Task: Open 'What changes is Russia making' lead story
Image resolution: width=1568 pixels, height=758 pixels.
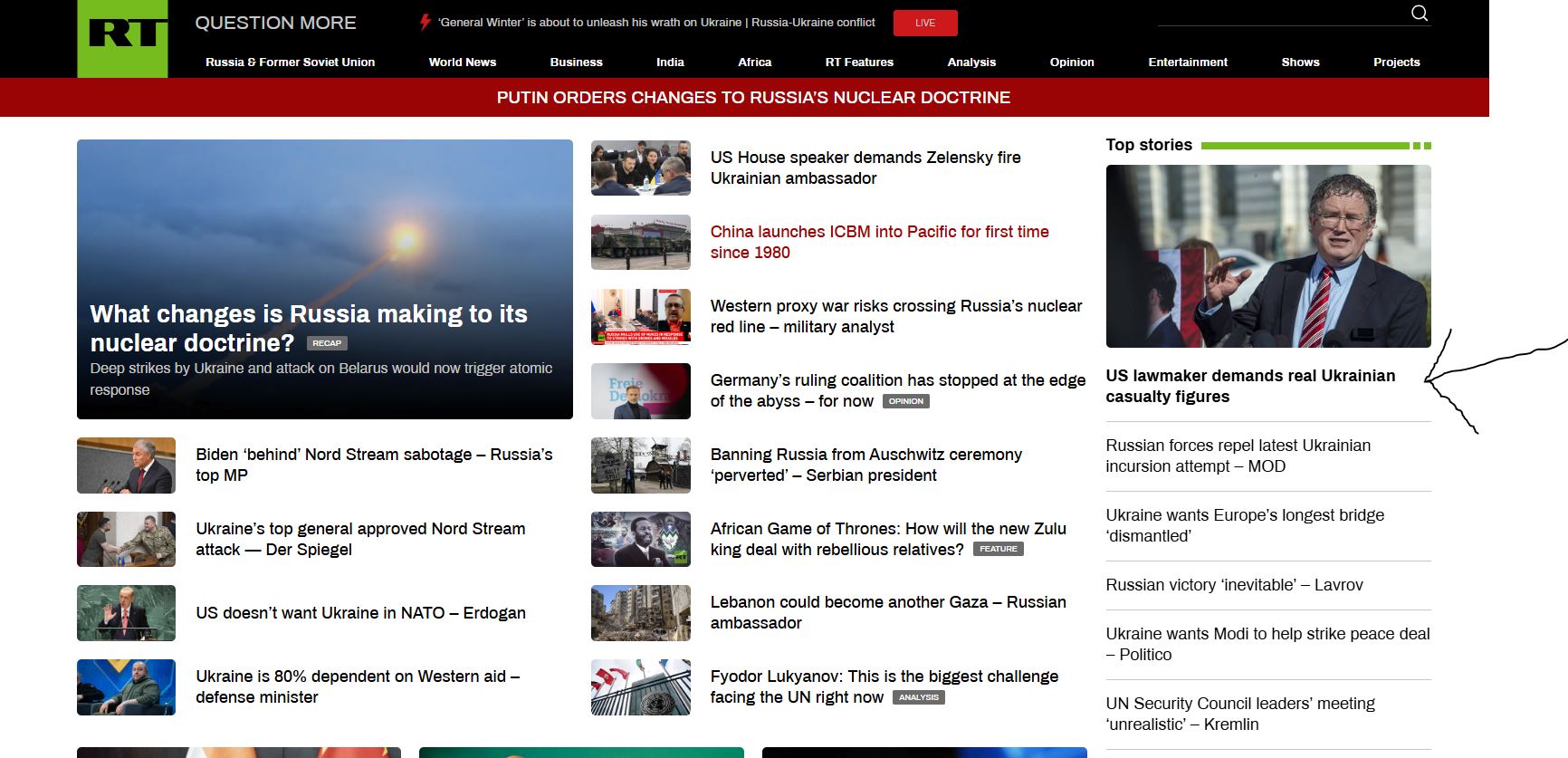Action: tap(309, 328)
